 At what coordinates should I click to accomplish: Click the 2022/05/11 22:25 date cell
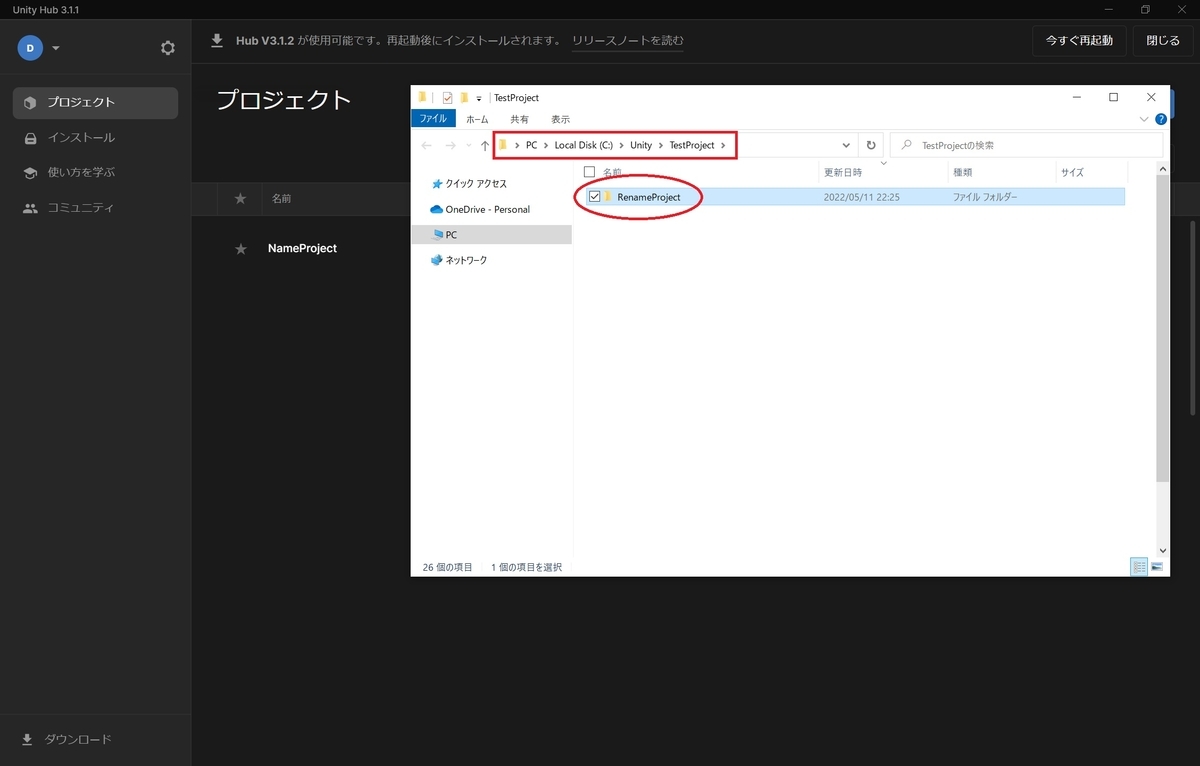[862, 197]
